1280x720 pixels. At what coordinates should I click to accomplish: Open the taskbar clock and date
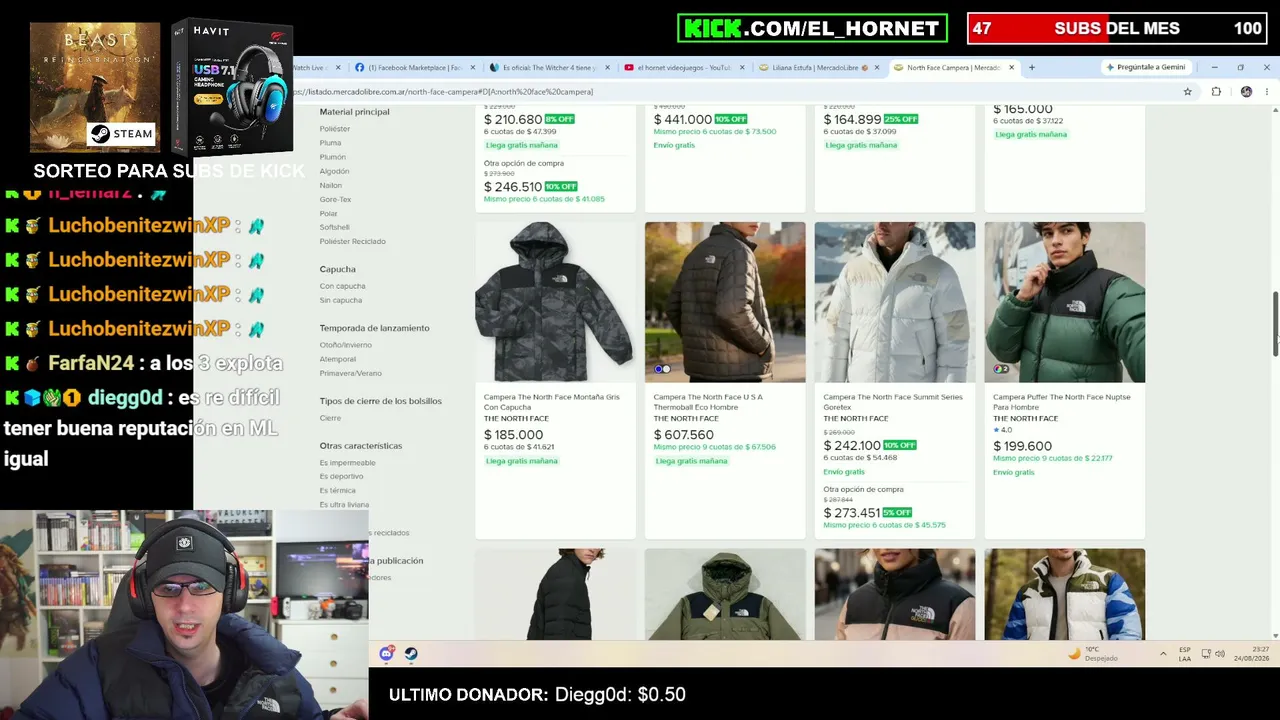pos(1250,654)
